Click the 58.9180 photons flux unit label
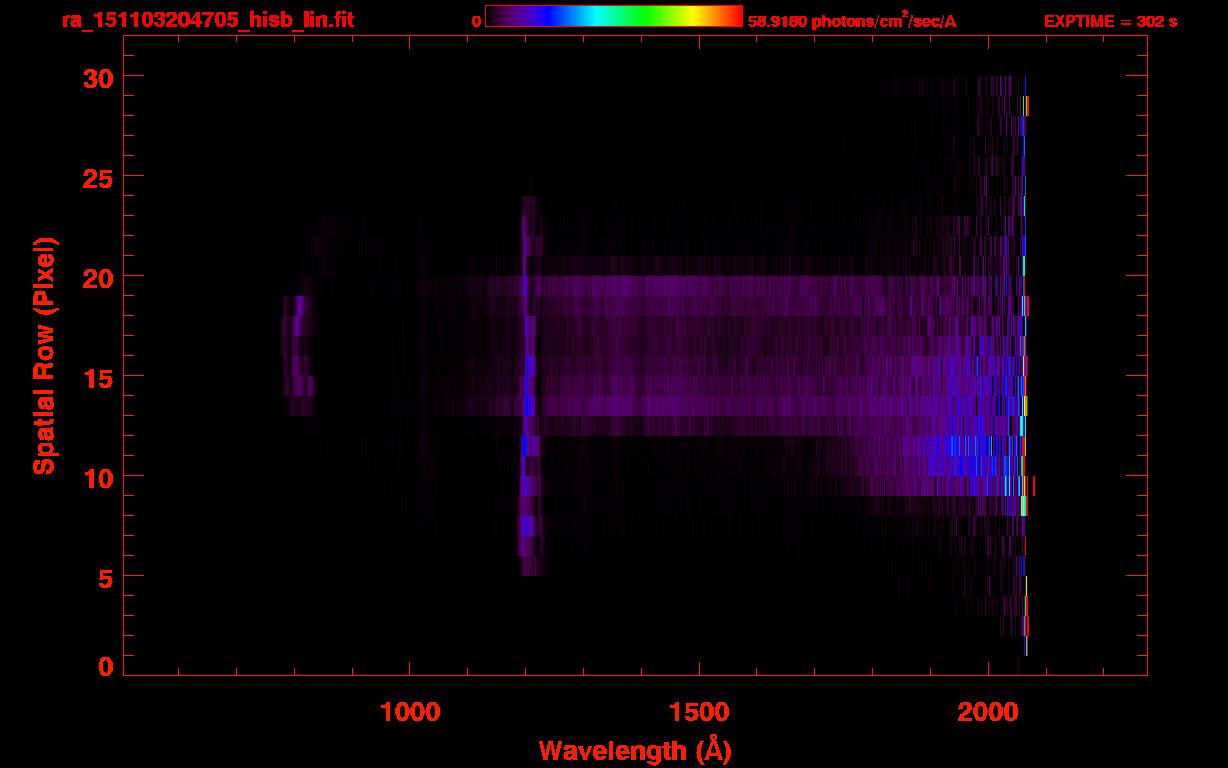Viewport: 1228px width, 768px height. (852, 20)
